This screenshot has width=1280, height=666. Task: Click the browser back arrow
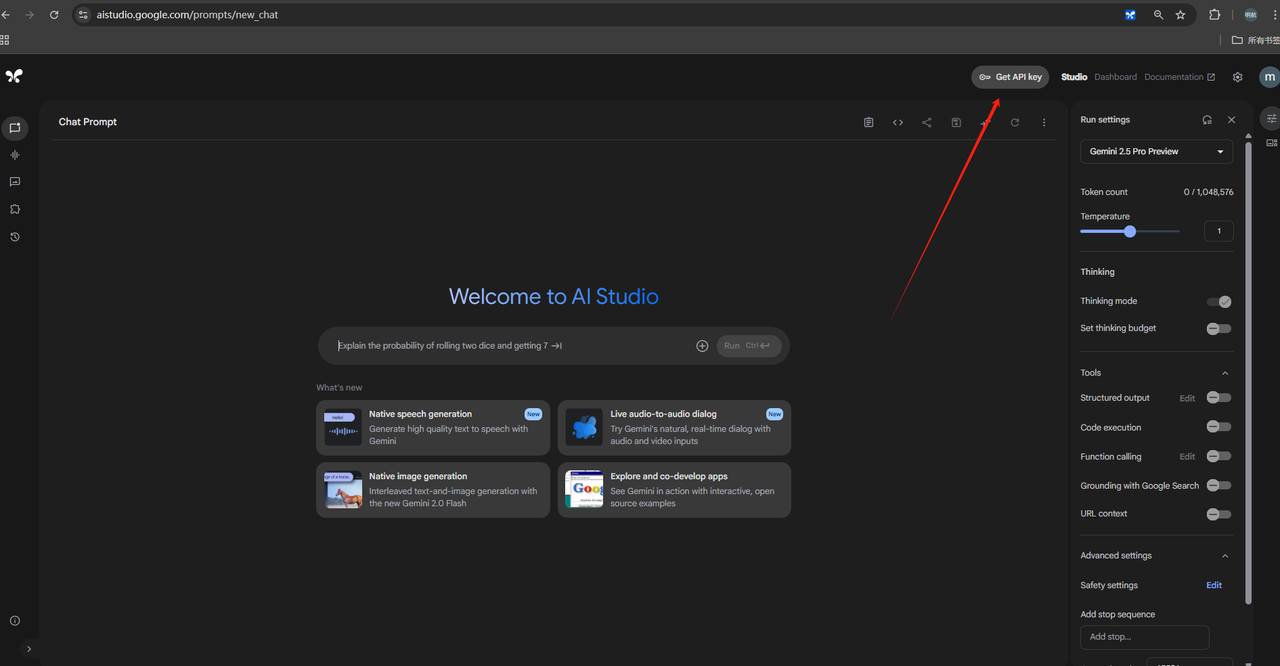(x=6, y=15)
